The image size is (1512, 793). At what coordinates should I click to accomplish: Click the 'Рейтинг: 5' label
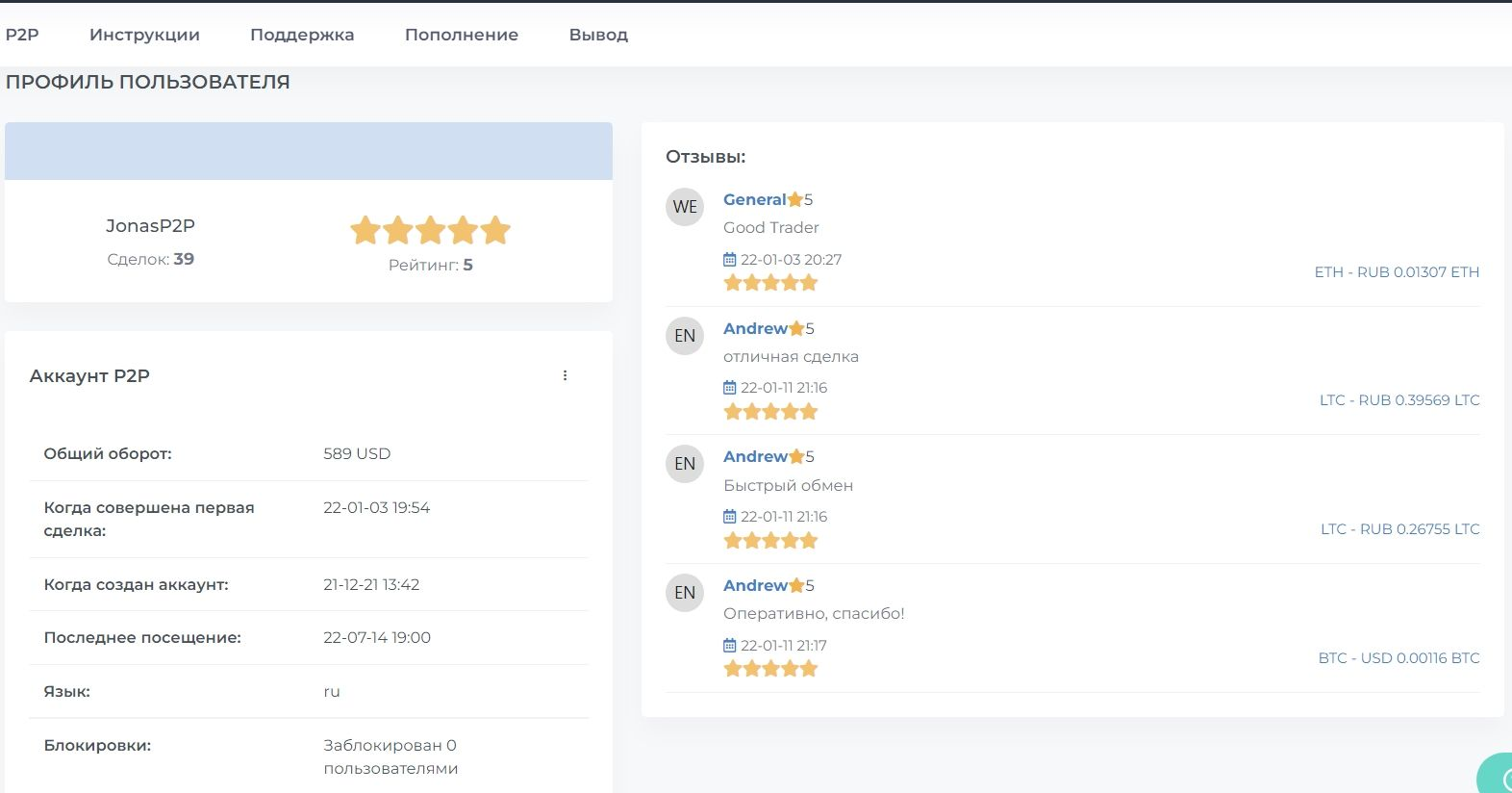430,265
